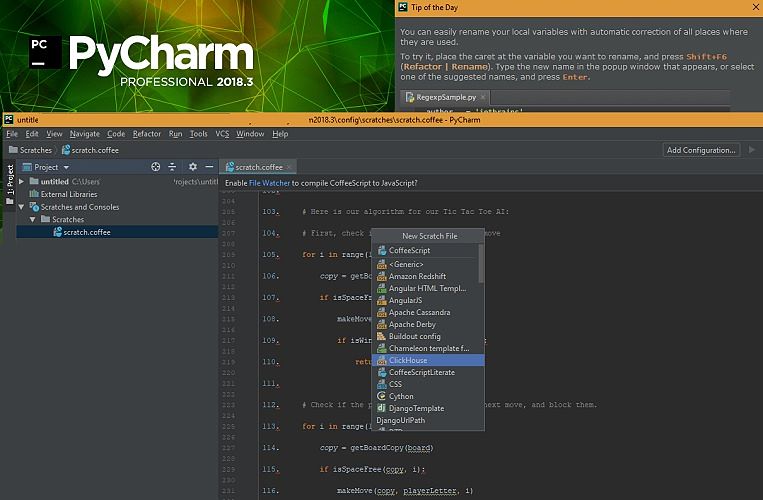Open the Edit menu
The height and width of the screenshot is (500, 763).
32,134
